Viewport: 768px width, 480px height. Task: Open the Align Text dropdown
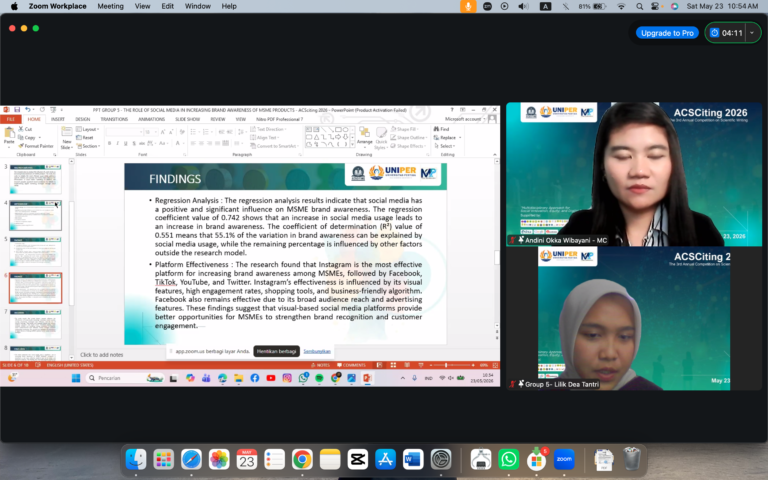pyautogui.click(x=264, y=138)
